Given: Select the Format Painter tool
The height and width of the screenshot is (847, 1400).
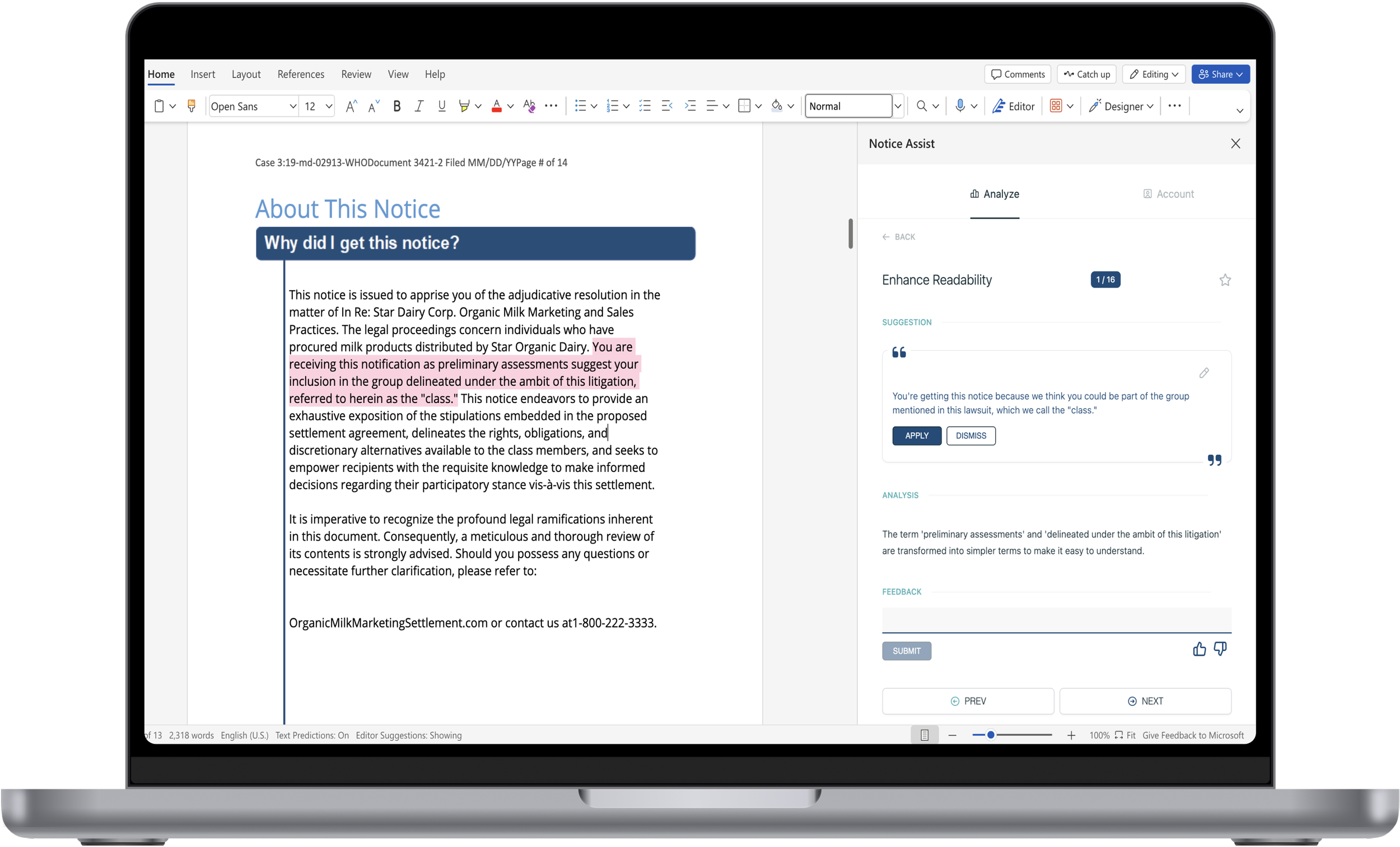Looking at the screenshot, I should coord(192,106).
